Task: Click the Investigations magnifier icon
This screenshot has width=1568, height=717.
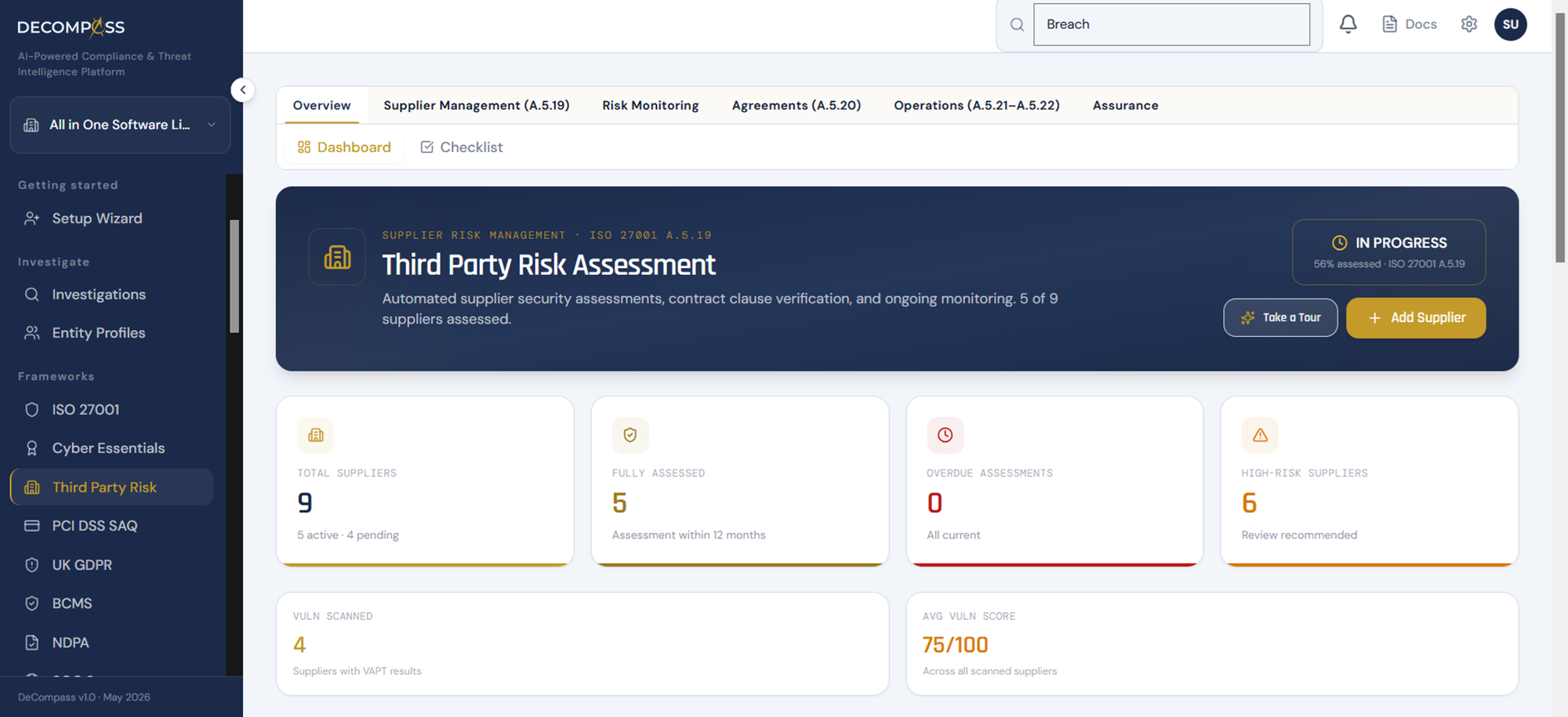Action: (32, 295)
